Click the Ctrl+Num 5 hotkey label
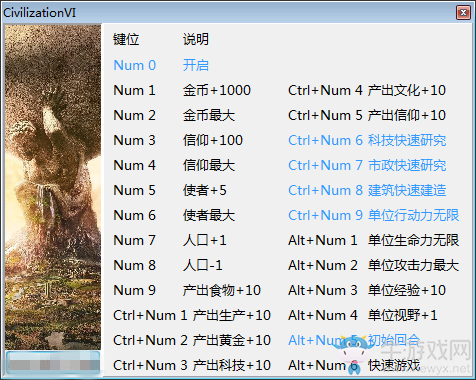Viewport: 476px width, 380px height. (x=325, y=115)
